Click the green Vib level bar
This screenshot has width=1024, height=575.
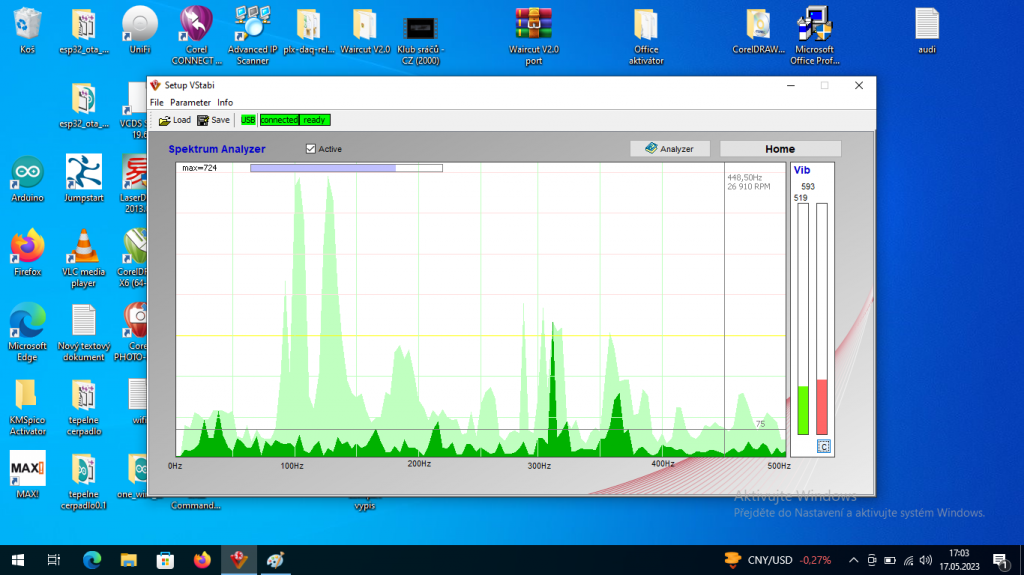pyautogui.click(x=802, y=408)
